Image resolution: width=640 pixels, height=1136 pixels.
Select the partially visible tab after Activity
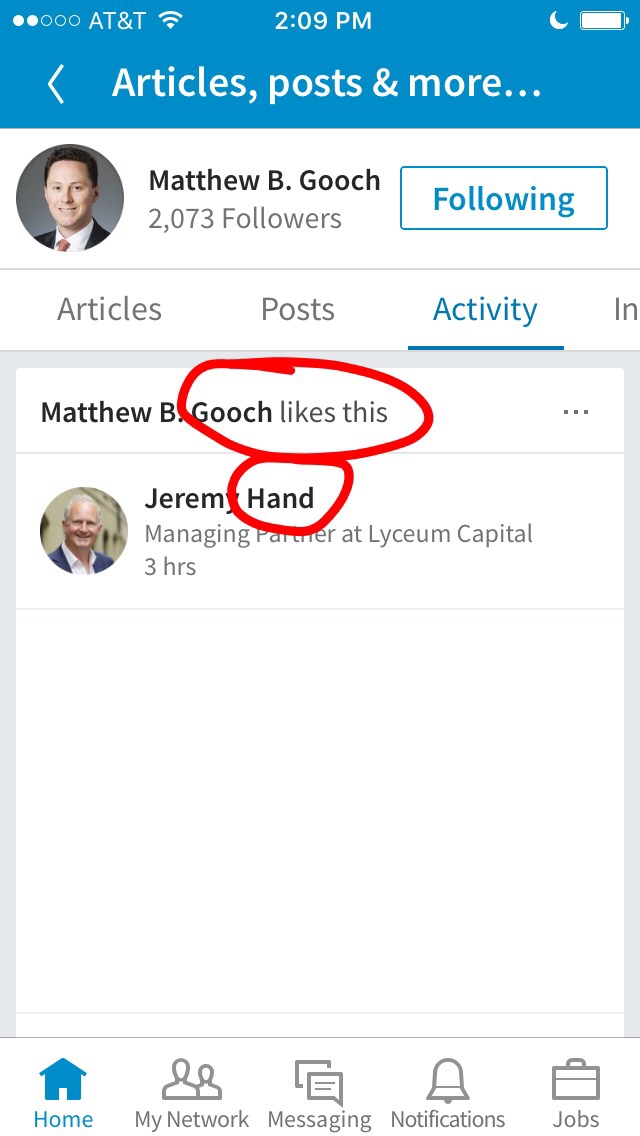coord(625,309)
